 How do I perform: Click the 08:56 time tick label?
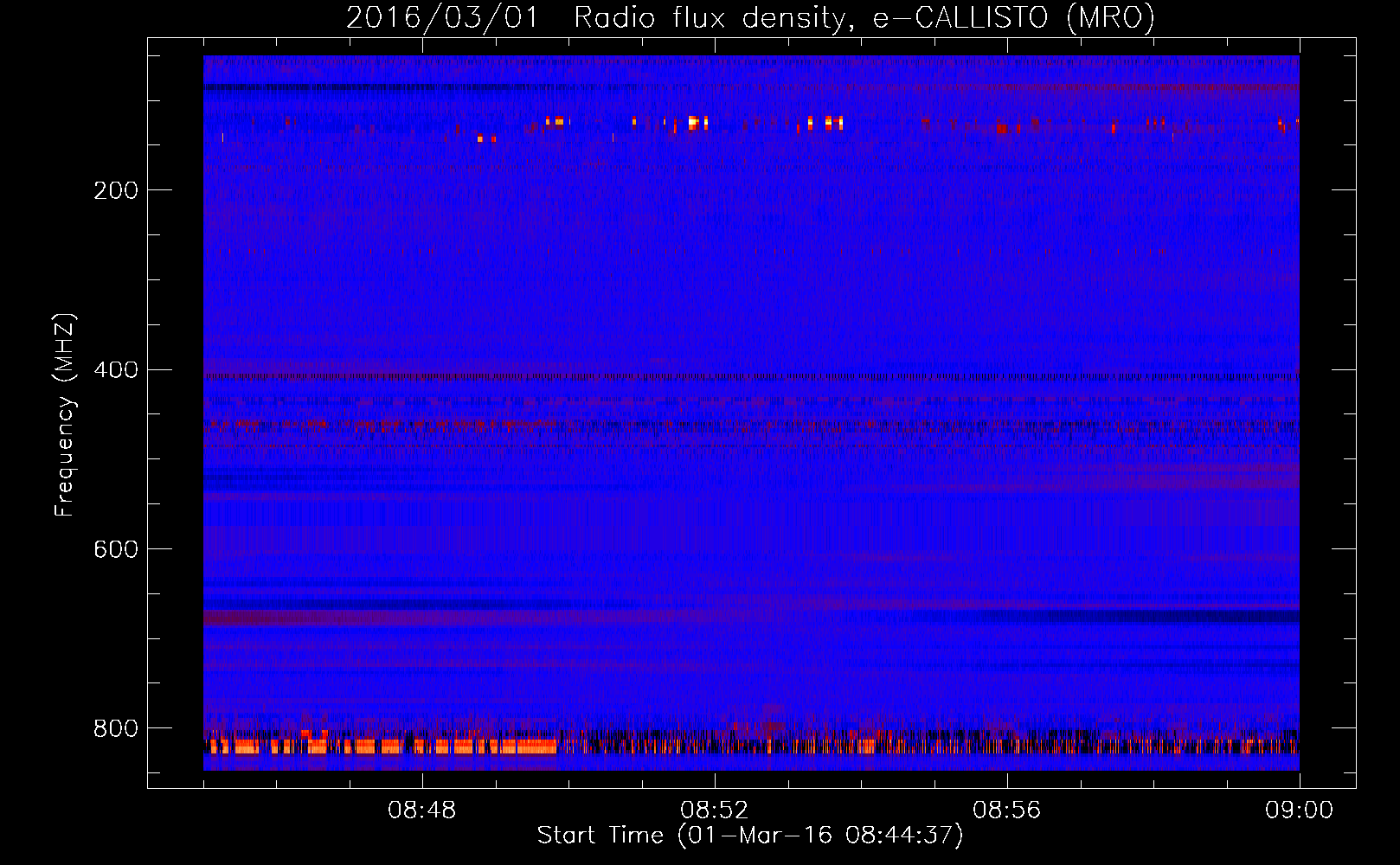[1007, 811]
